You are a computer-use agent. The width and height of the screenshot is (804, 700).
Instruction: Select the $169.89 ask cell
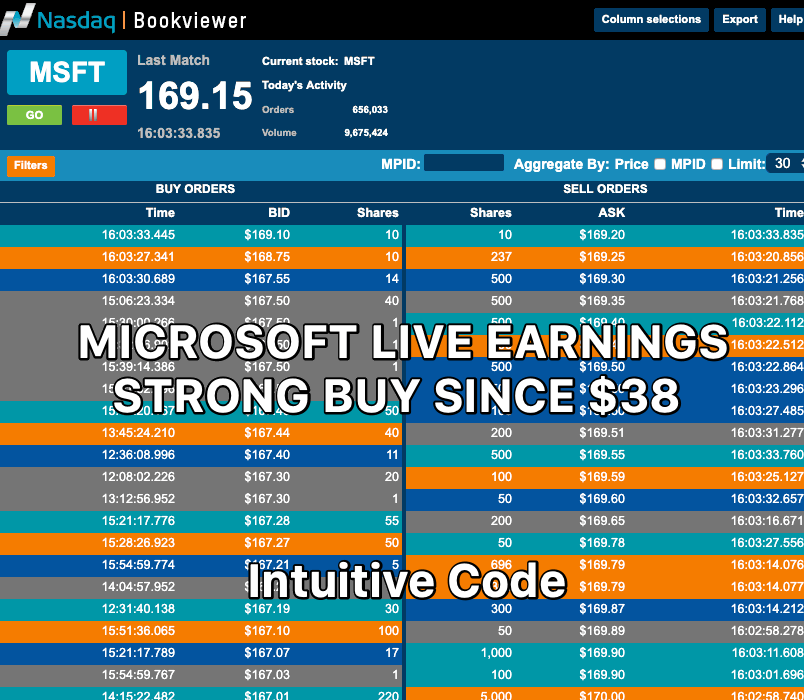602,631
